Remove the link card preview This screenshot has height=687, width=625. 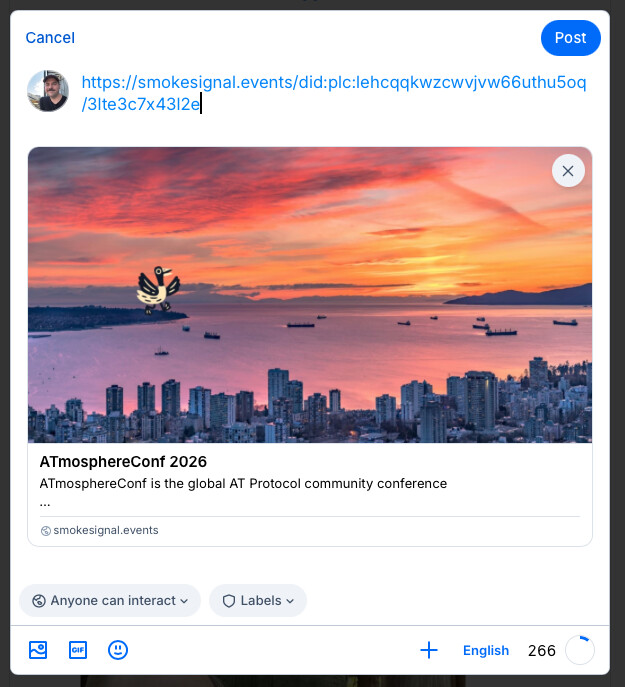point(568,171)
